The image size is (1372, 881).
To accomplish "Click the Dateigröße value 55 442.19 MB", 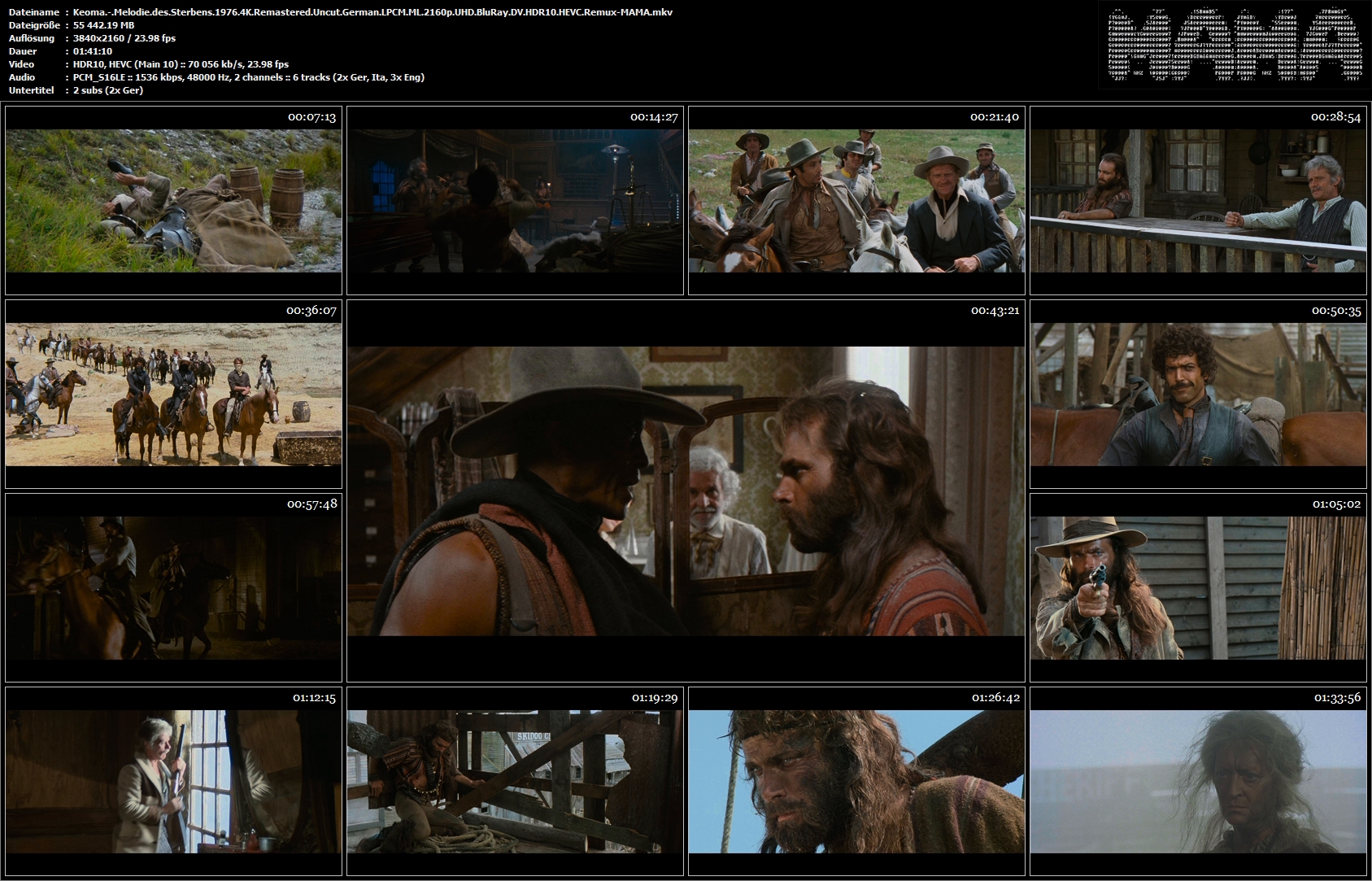I will click(103, 25).
